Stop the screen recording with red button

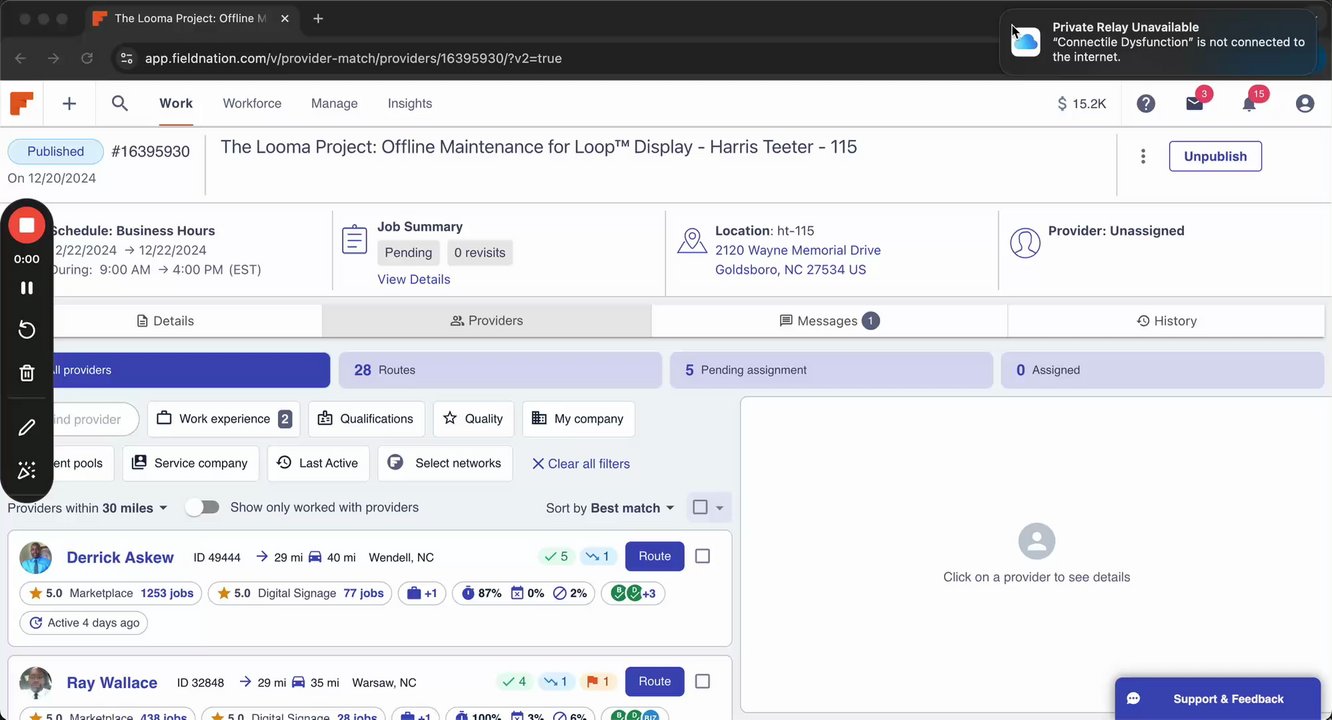click(x=27, y=226)
